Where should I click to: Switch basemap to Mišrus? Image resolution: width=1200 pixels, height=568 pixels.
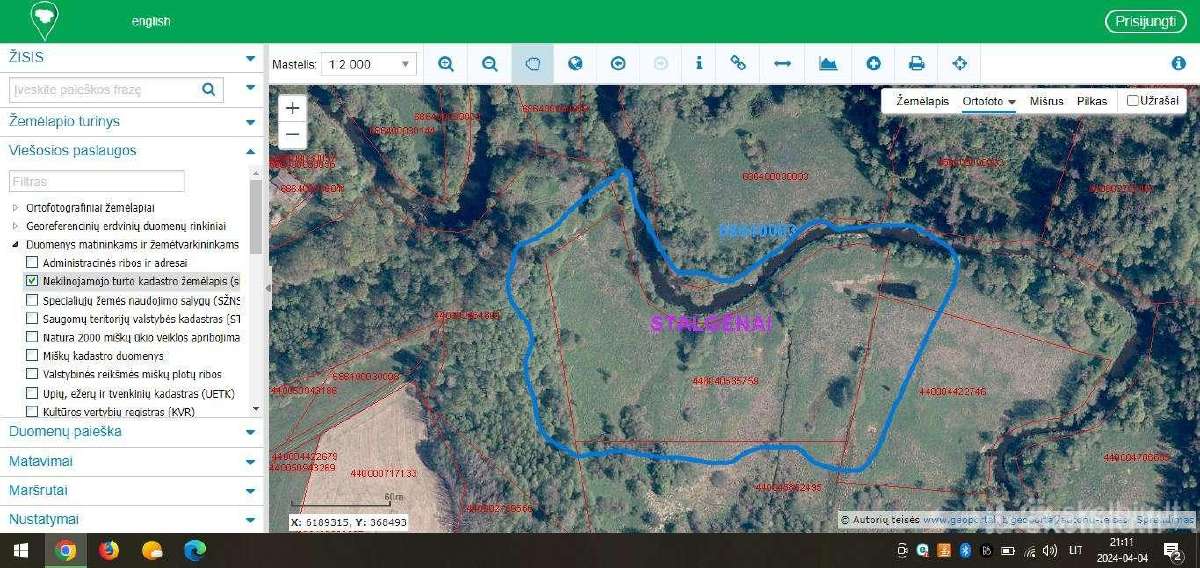click(x=1046, y=101)
